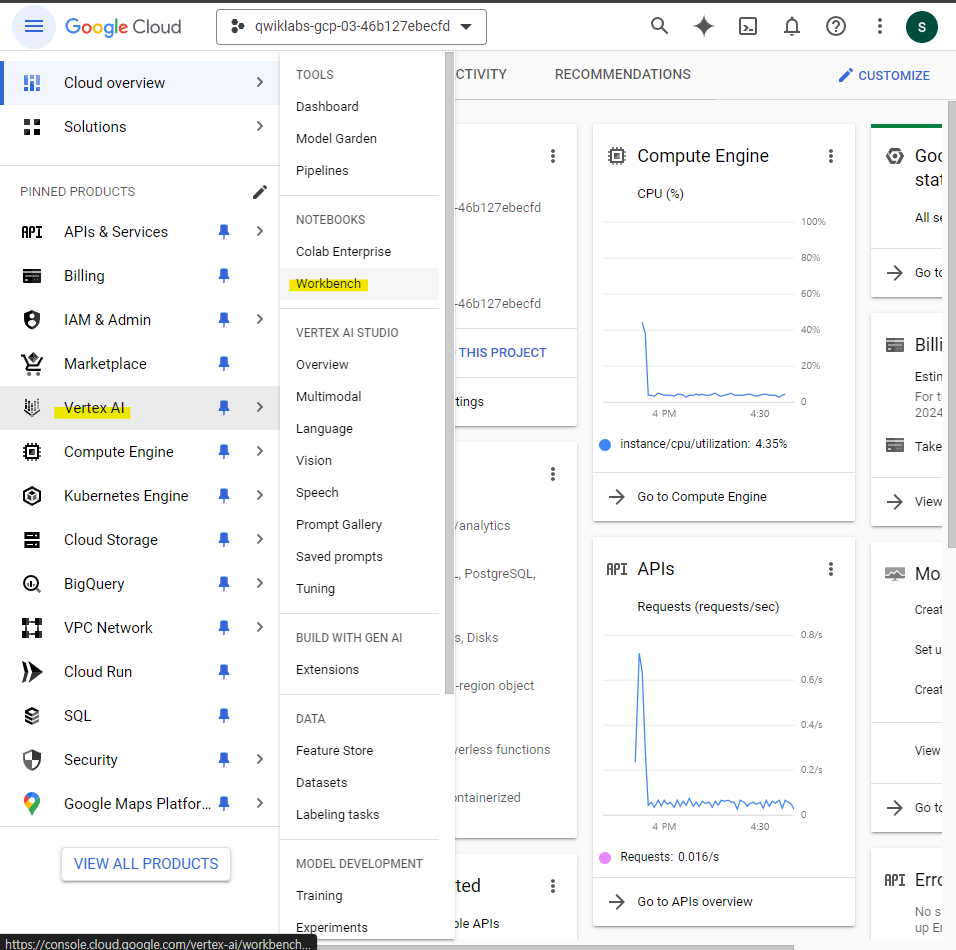The height and width of the screenshot is (950, 956).
Task: Click the search magnifier icon
Action: pos(659,26)
